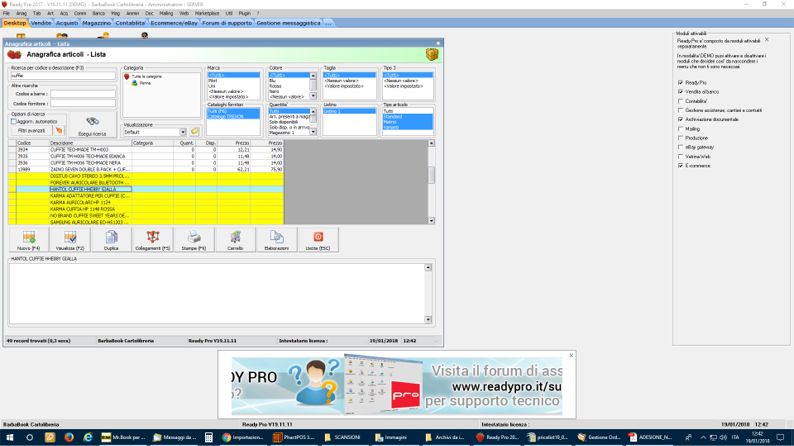The image size is (794, 446).
Task: Open the Marketplace menu
Action: click(207, 13)
